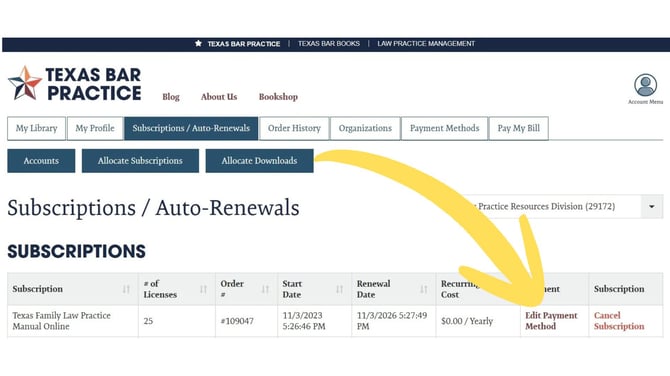Click Texas Bar Practice in top bar
This screenshot has height=376, width=670.
244,44
